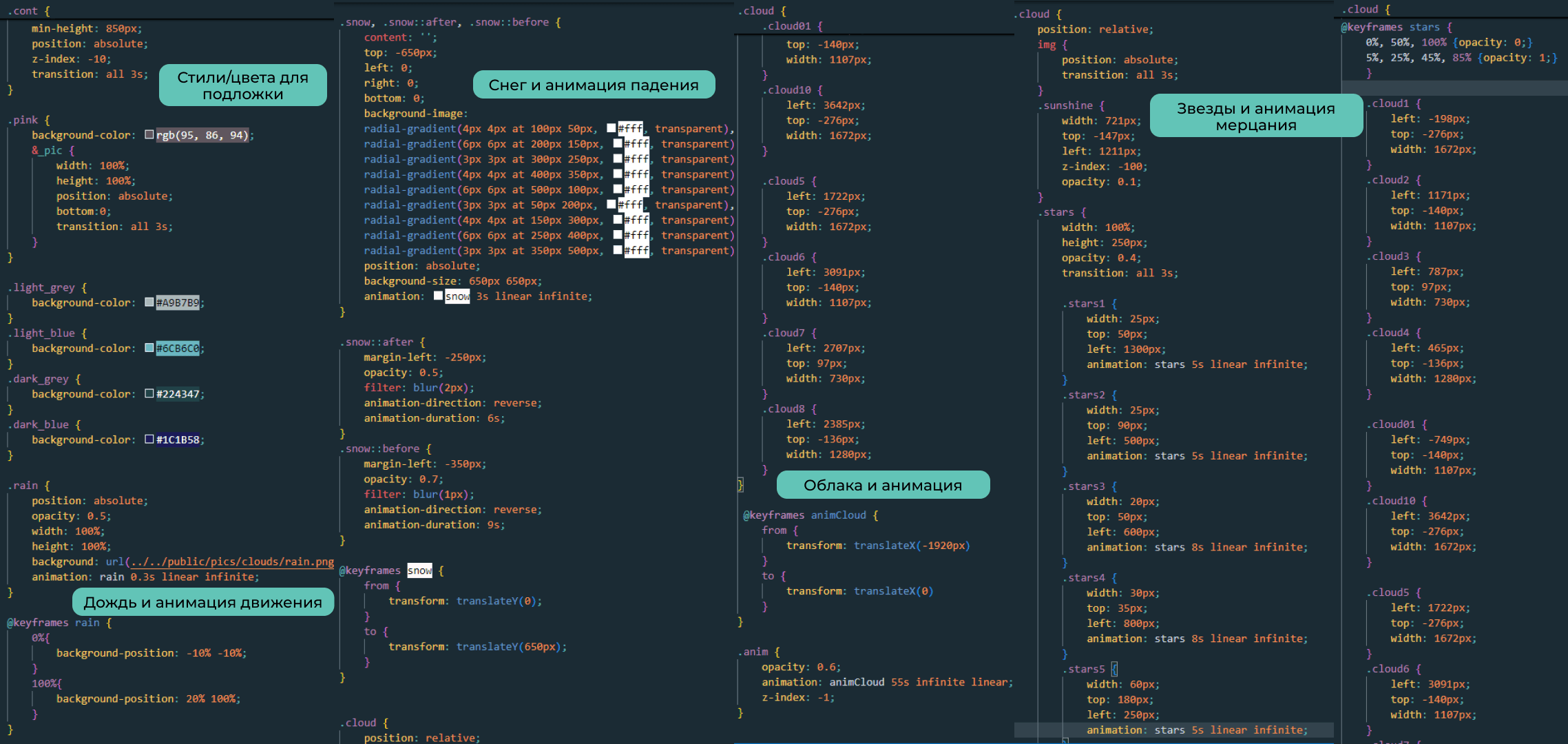Click 'transform: translateY(0);' line
The image size is (1568, 744).
[x=466, y=601]
